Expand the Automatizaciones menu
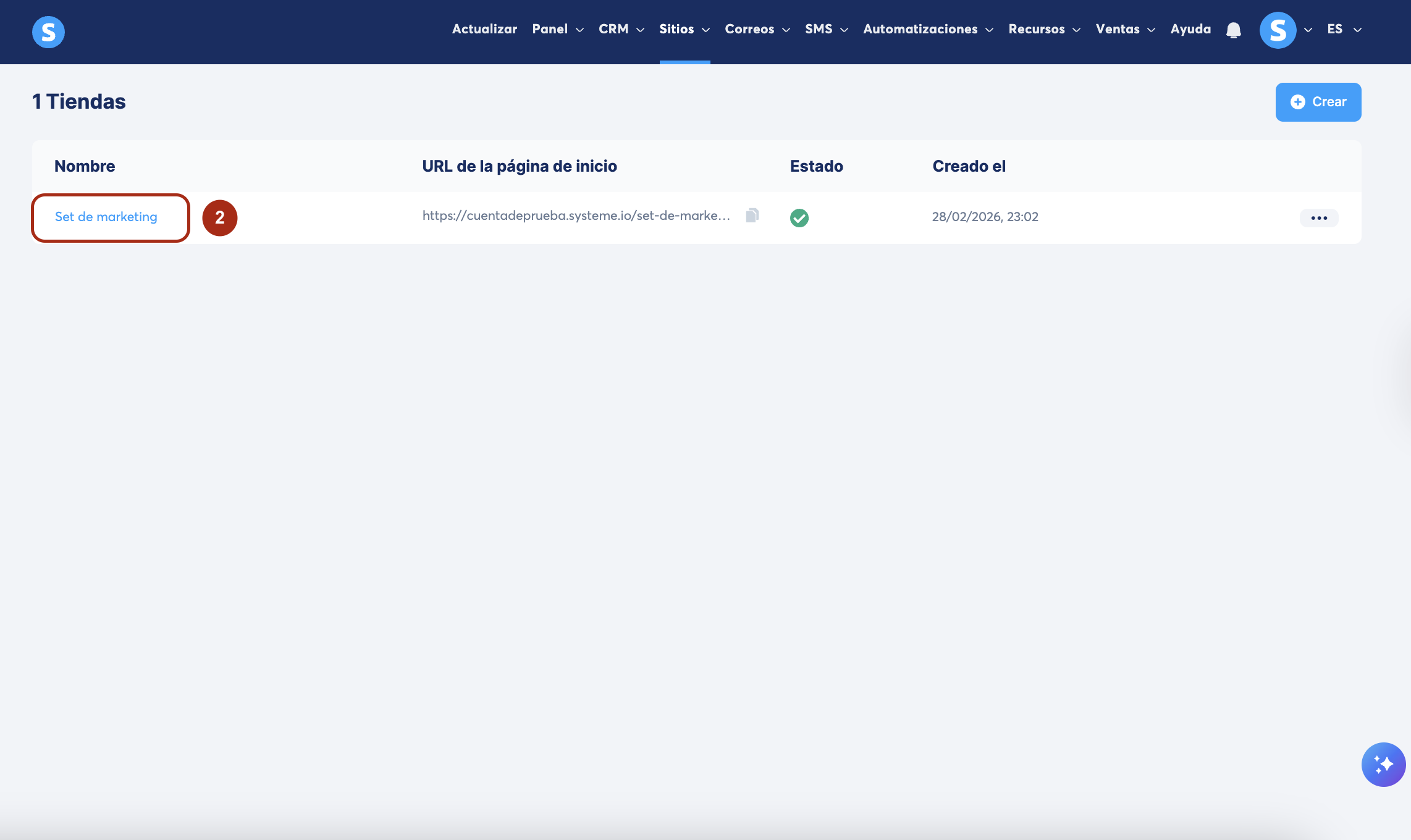Image resolution: width=1411 pixels, height=840 pixels. (x=927, y=29)
